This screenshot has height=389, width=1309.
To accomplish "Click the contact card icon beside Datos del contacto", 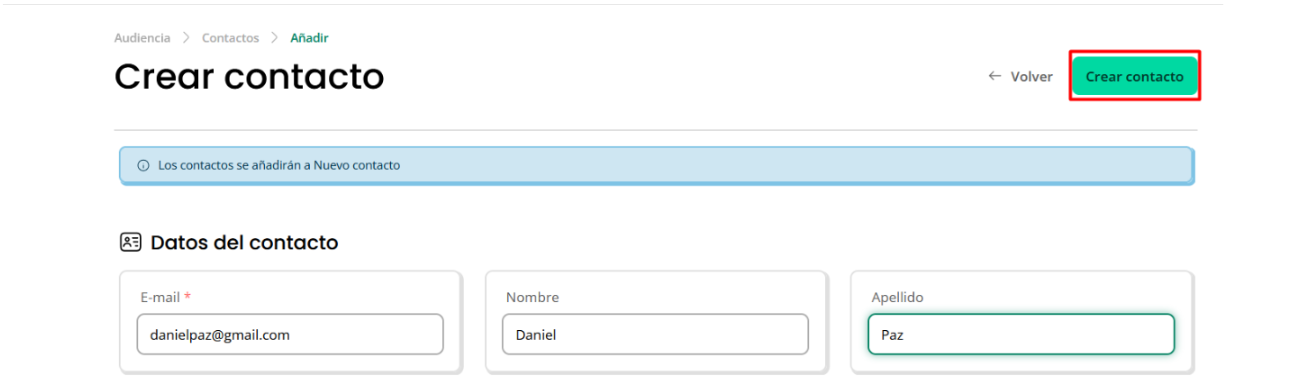I will point(130,242).
